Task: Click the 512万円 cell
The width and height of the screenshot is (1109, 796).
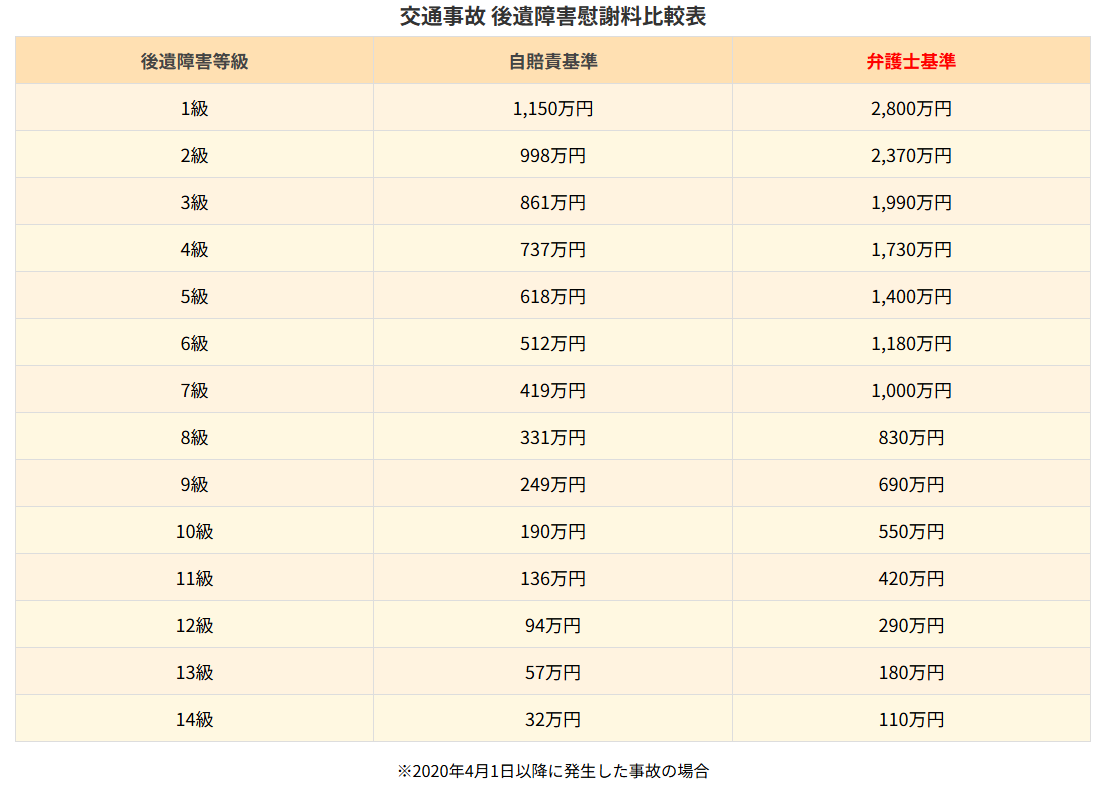Action: point(553,343)
